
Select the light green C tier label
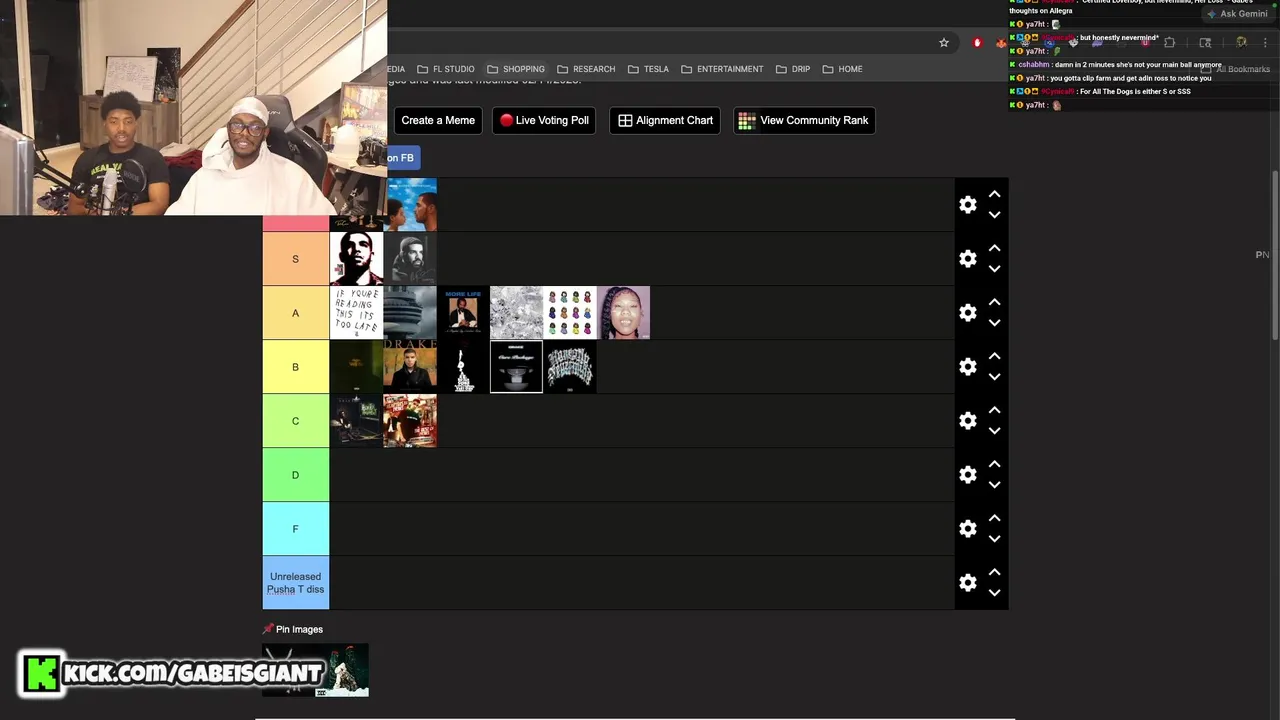[x=295, y=421]
